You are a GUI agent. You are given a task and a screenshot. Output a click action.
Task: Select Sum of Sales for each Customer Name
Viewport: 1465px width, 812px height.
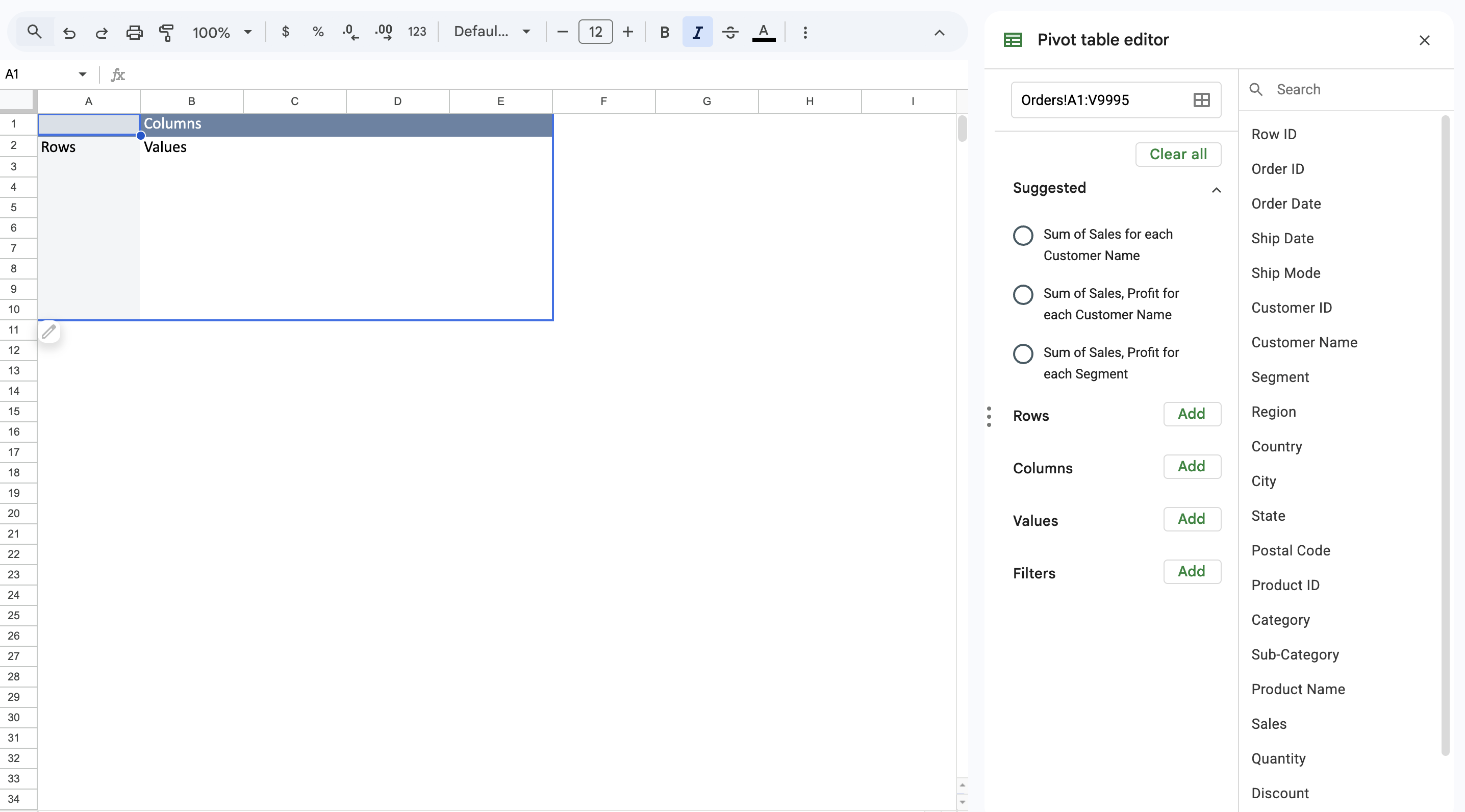[x=1023, y=236]
